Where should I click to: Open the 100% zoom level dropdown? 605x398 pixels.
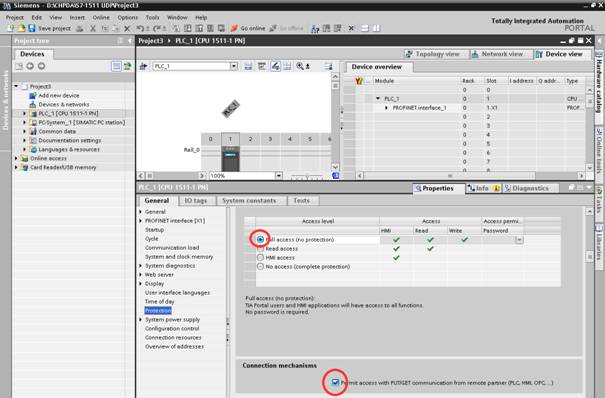[279, 176]
